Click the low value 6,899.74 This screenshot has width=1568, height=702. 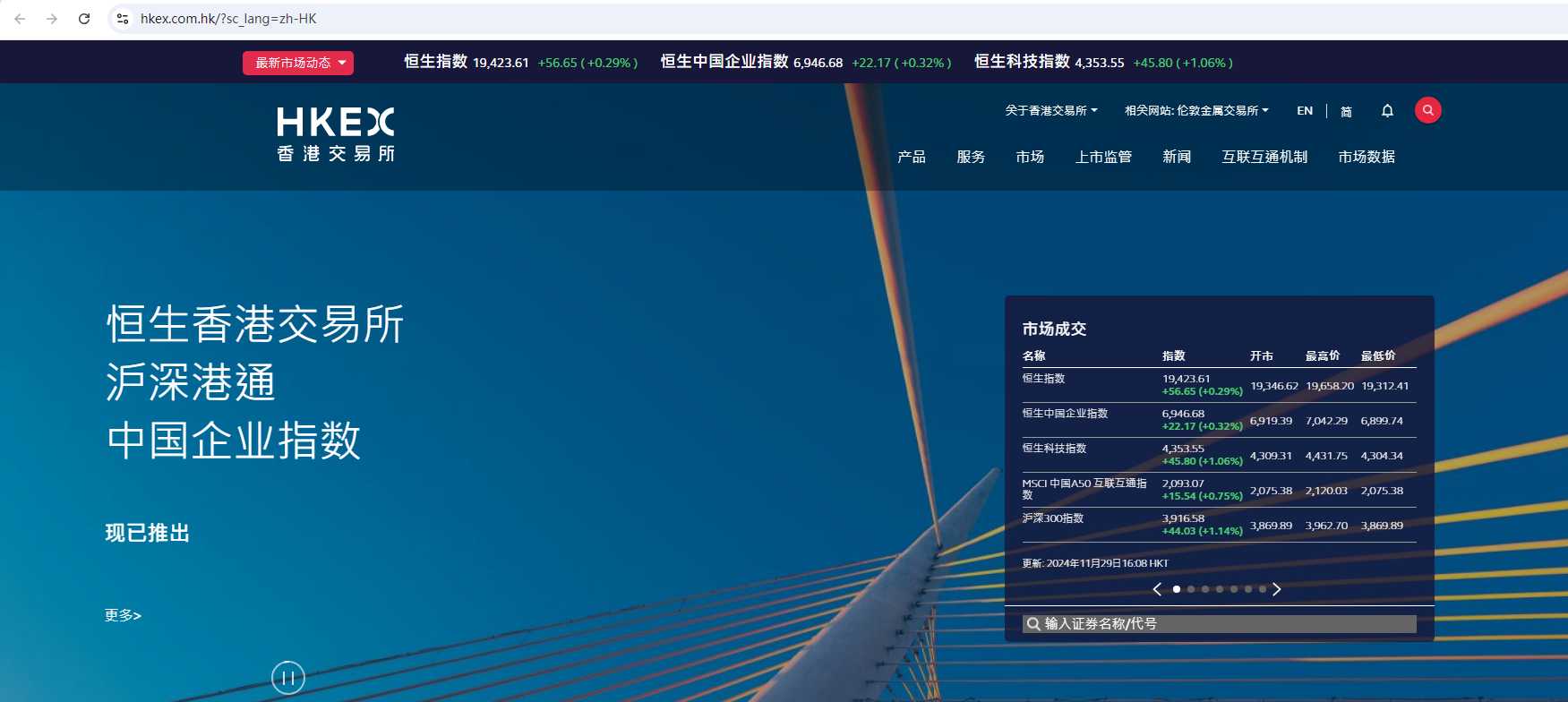(1382, 421)
